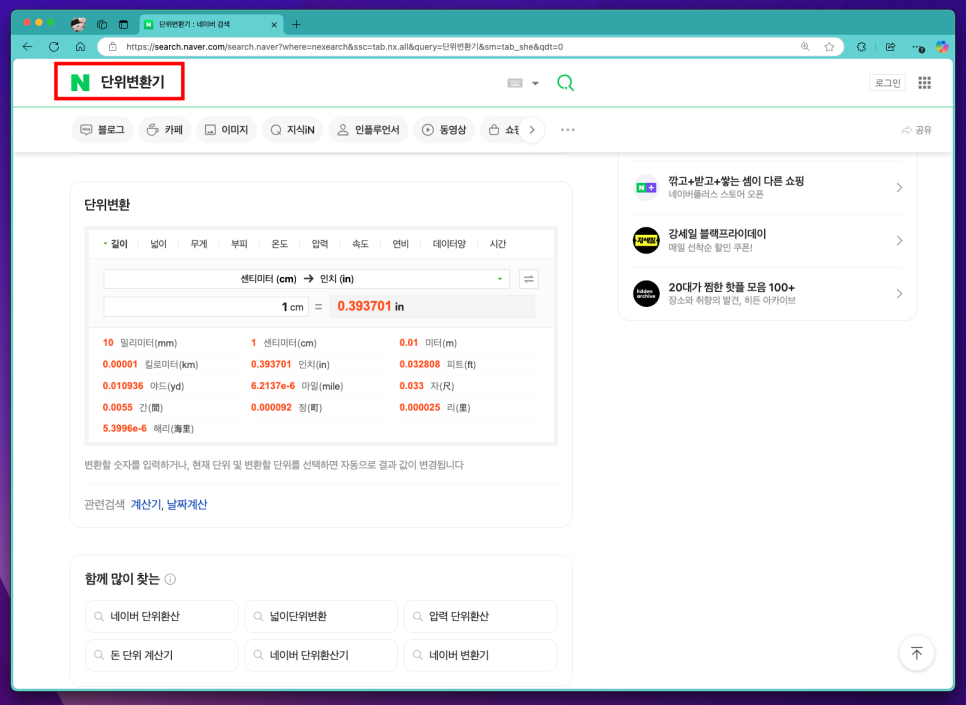Click the green Naver N logo
This screenshot has height=705, width=966.
[x=80, y=82]
